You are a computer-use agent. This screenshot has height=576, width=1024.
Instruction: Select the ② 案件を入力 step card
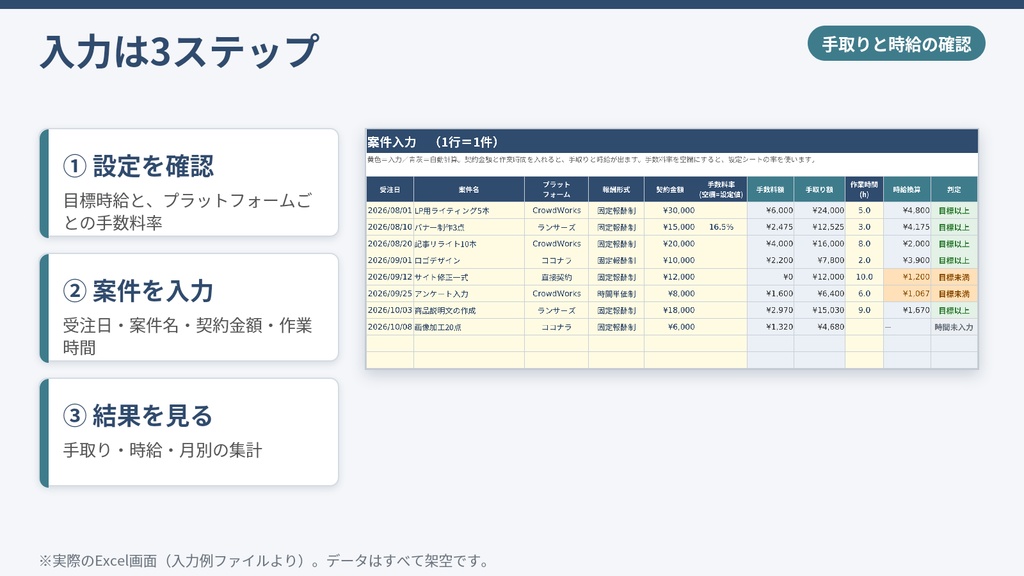(x=189, y=308)
